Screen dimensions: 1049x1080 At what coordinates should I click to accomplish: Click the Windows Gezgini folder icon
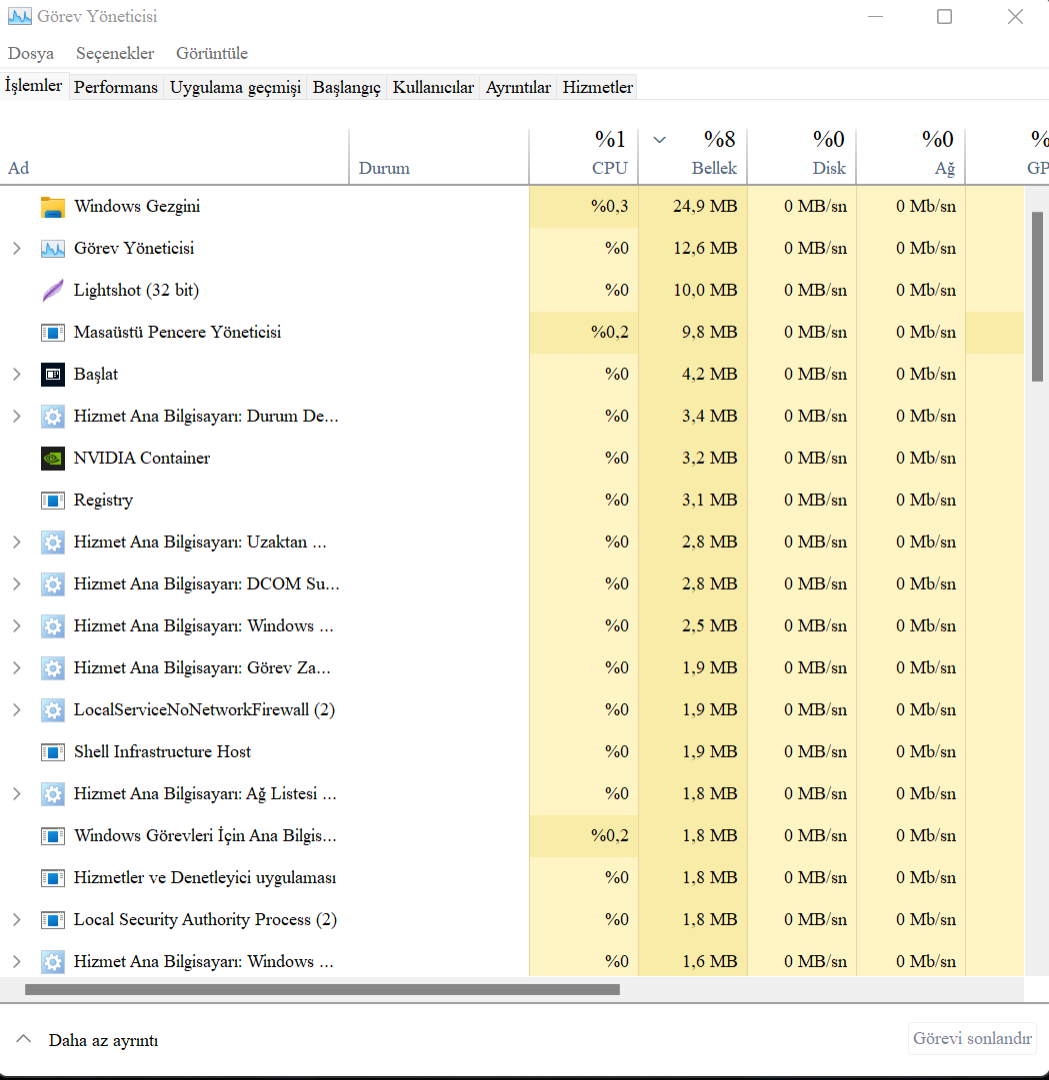tap(52, 207)
